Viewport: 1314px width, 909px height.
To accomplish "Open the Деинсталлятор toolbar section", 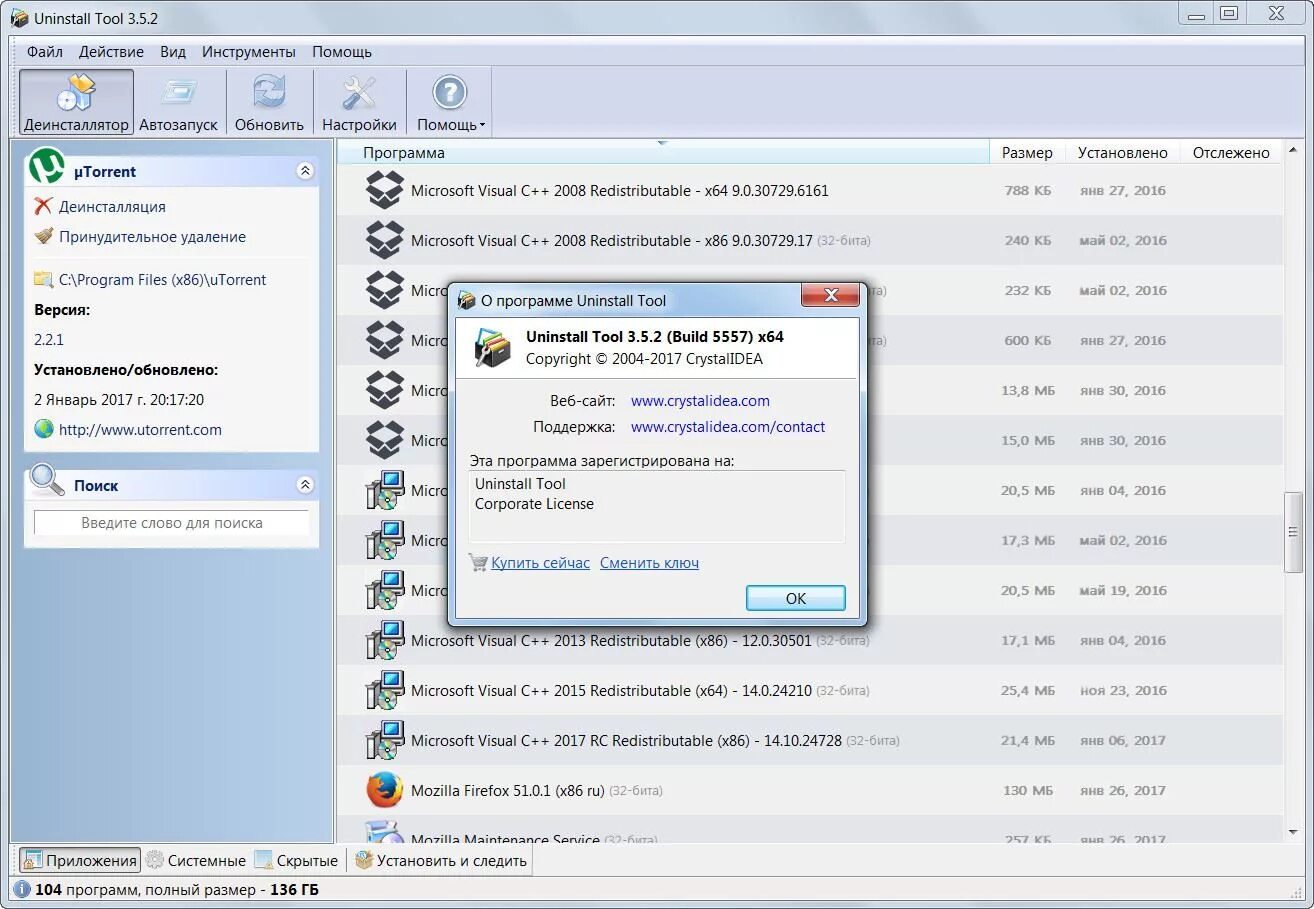I will click(76, 102).
